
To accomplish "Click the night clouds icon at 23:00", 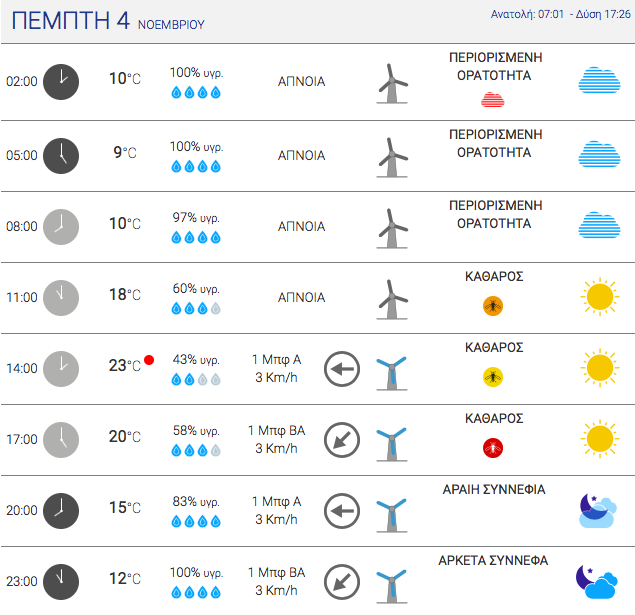I will tap(597, 581).
